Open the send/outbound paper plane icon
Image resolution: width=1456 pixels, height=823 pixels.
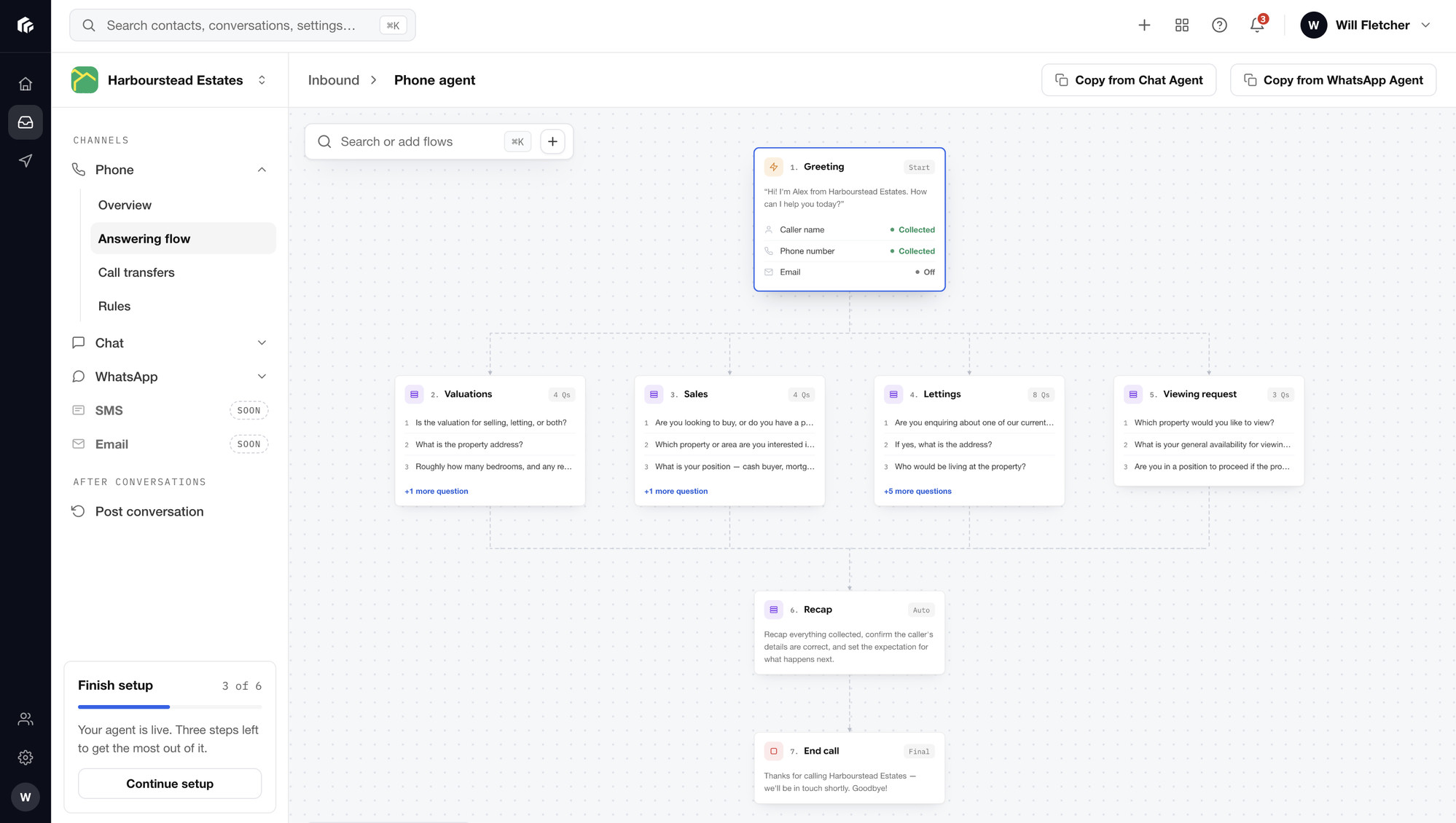tap(26, 160)
